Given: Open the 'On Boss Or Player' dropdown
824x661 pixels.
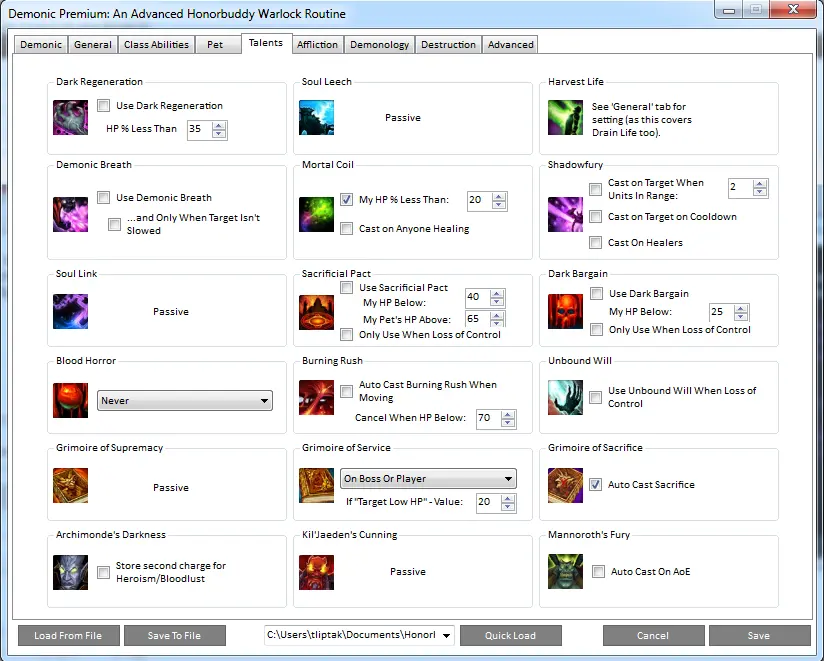Looking at the screenshot, I should tap(428, 479).
